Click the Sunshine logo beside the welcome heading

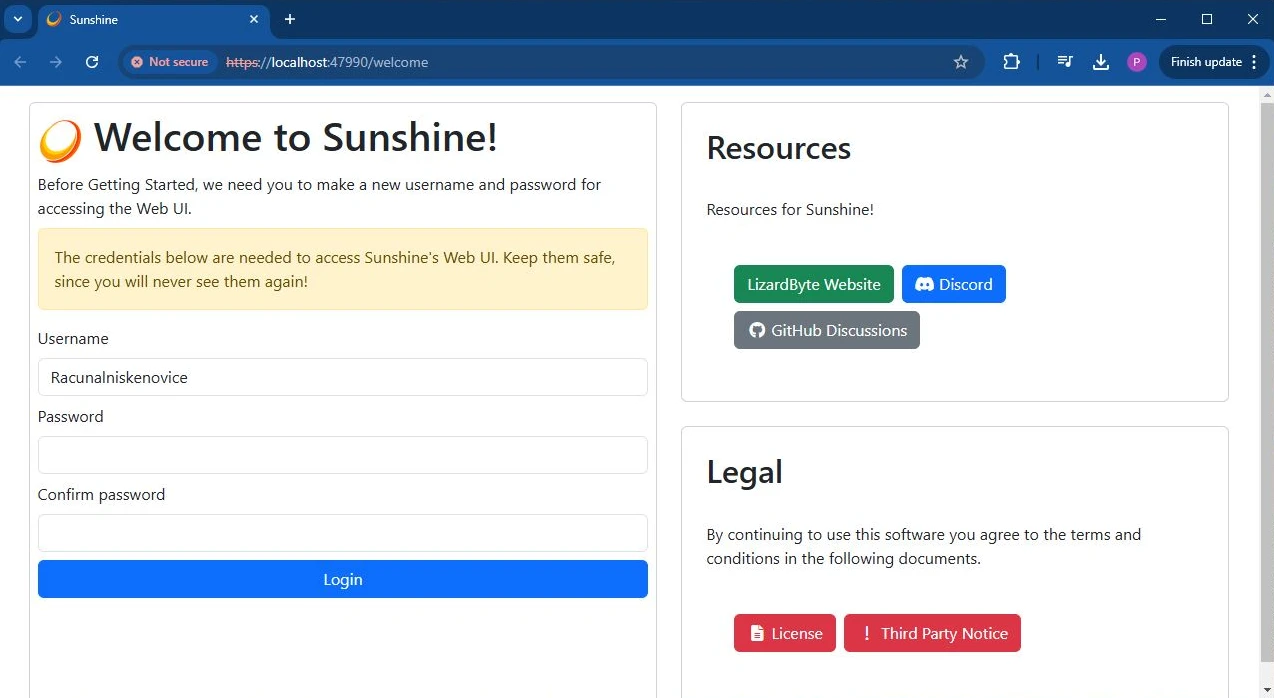point(60,141)
